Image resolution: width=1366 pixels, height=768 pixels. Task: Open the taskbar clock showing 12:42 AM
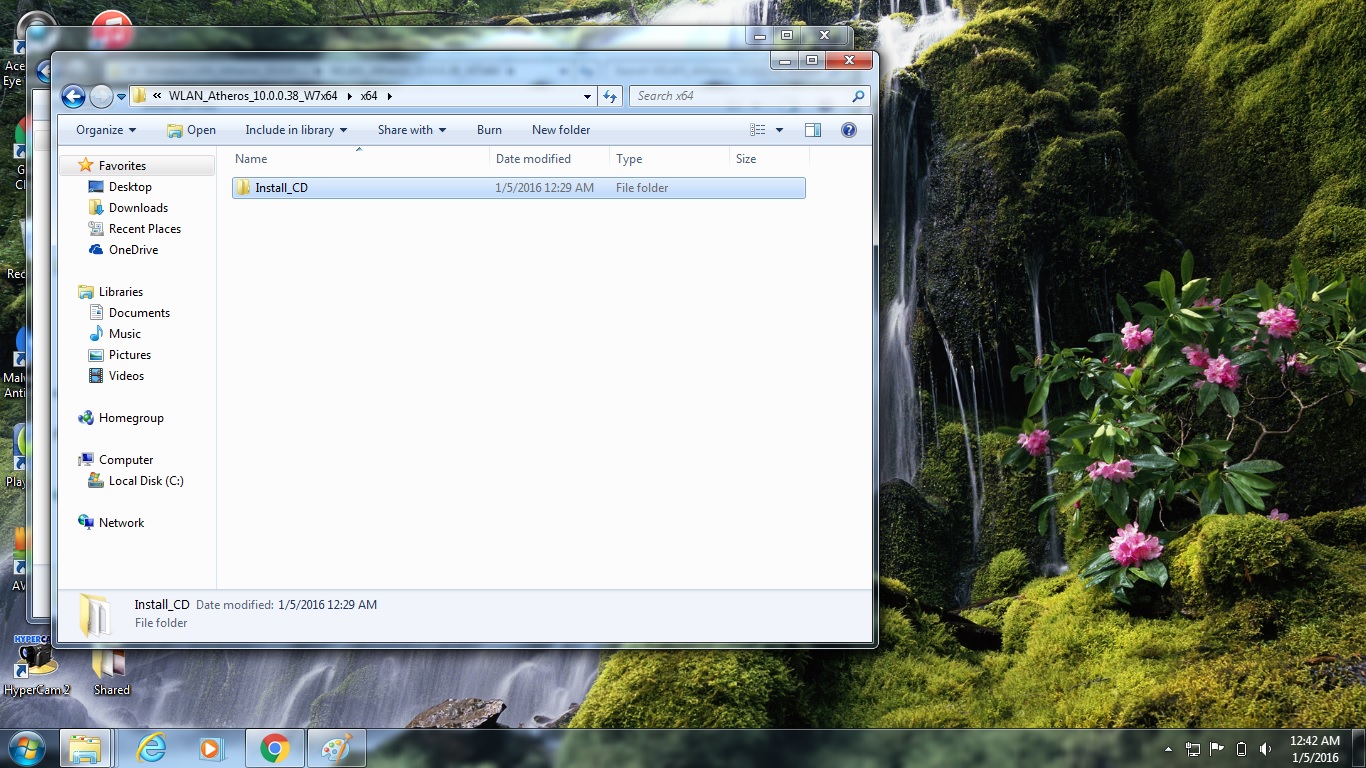pos(1314,749)
